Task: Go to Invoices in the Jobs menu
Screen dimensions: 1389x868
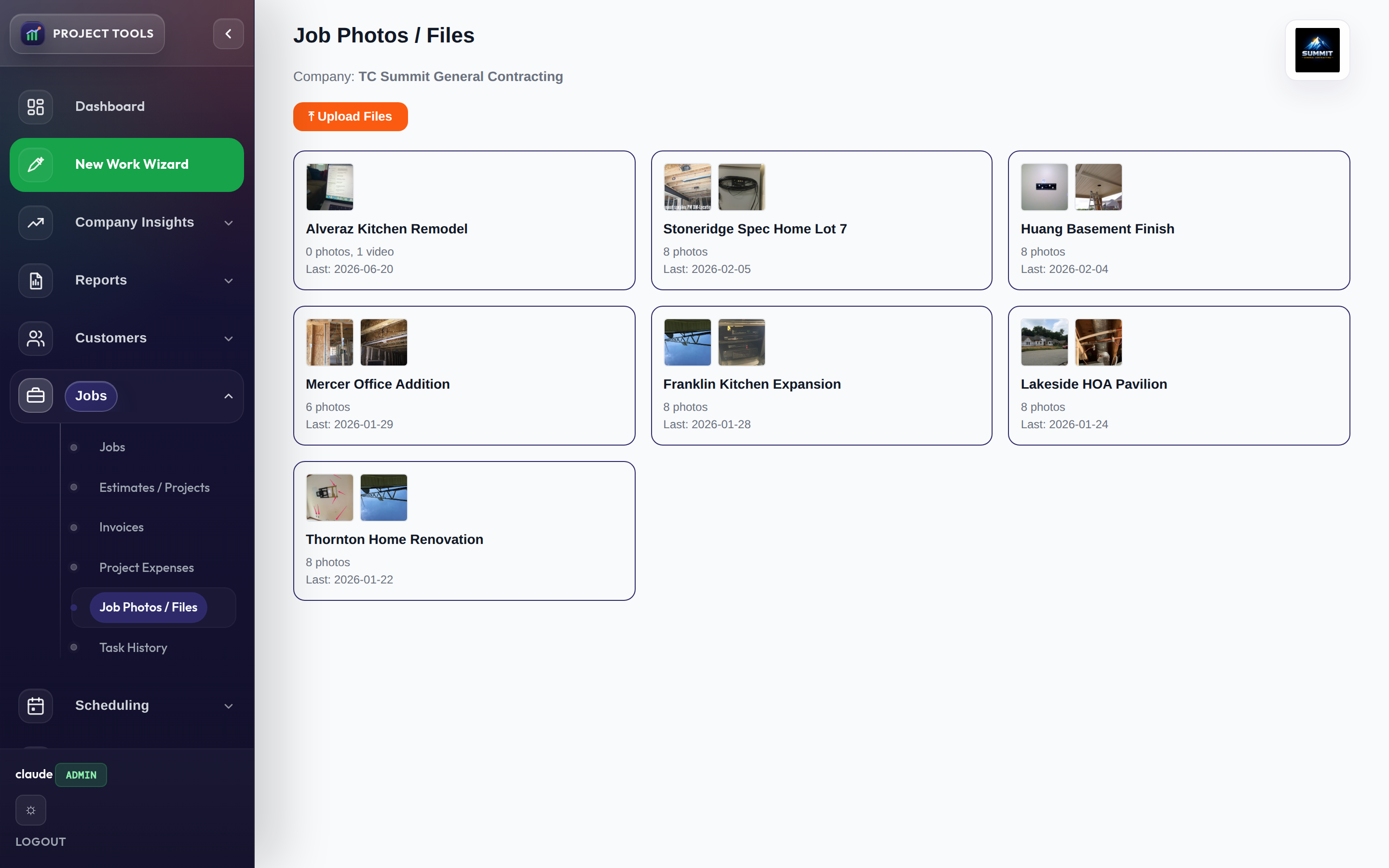Action: point(121,527)
